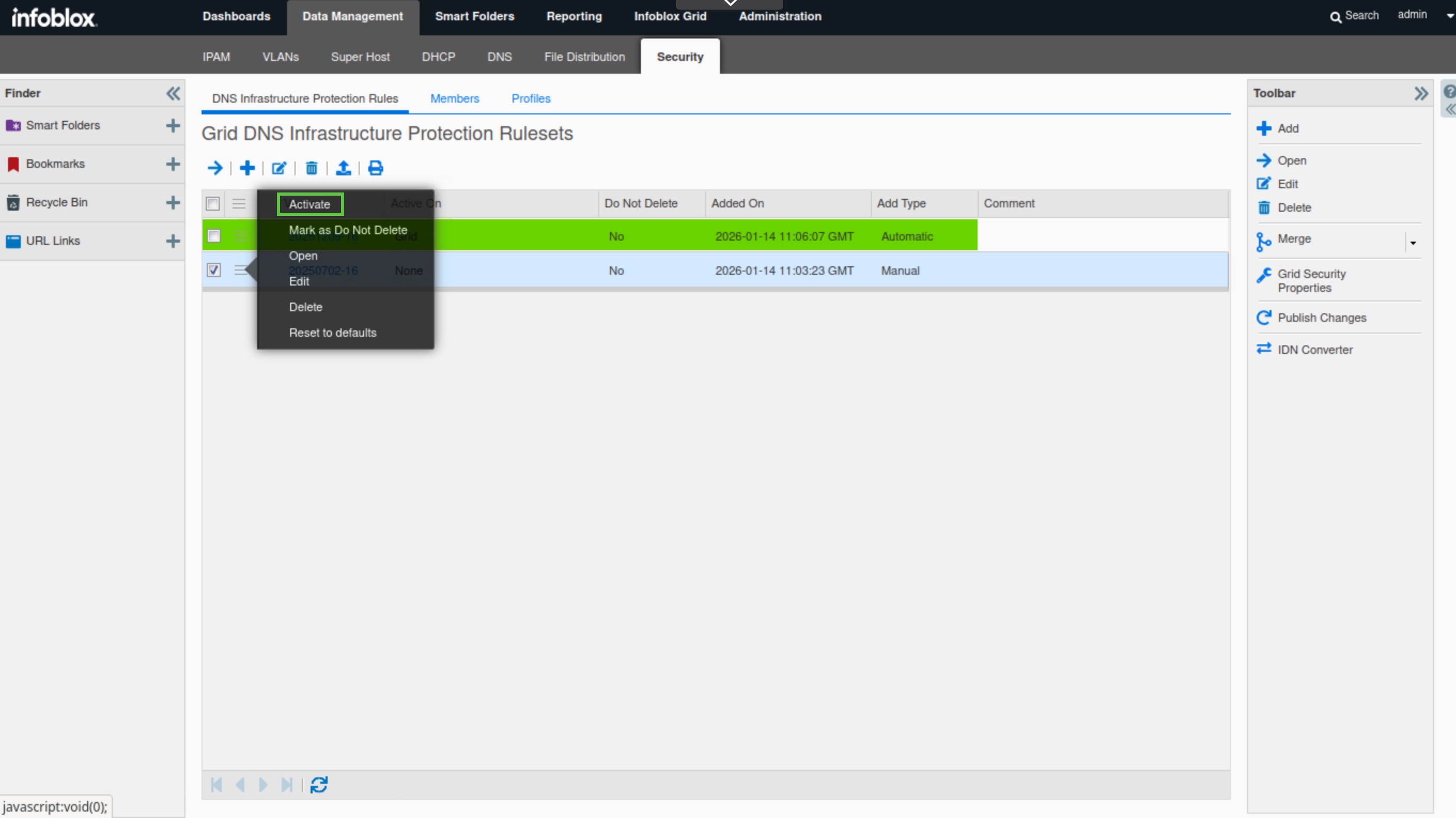Select Reset to defaults in the context menu
This screenshot has width=1456, height=818.
tap(332, 333)
